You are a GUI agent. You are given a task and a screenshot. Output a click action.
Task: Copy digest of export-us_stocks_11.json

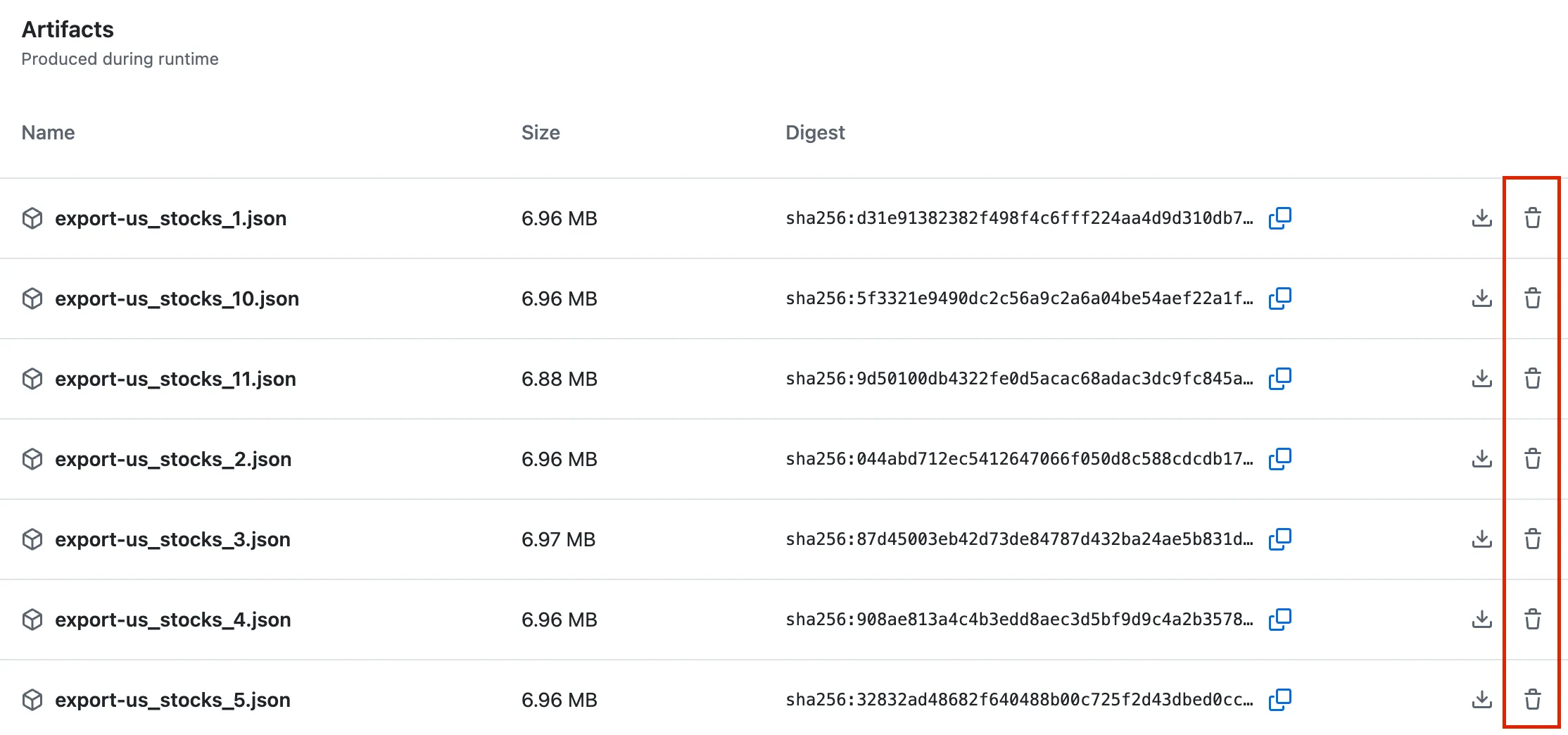point(1279,379)
